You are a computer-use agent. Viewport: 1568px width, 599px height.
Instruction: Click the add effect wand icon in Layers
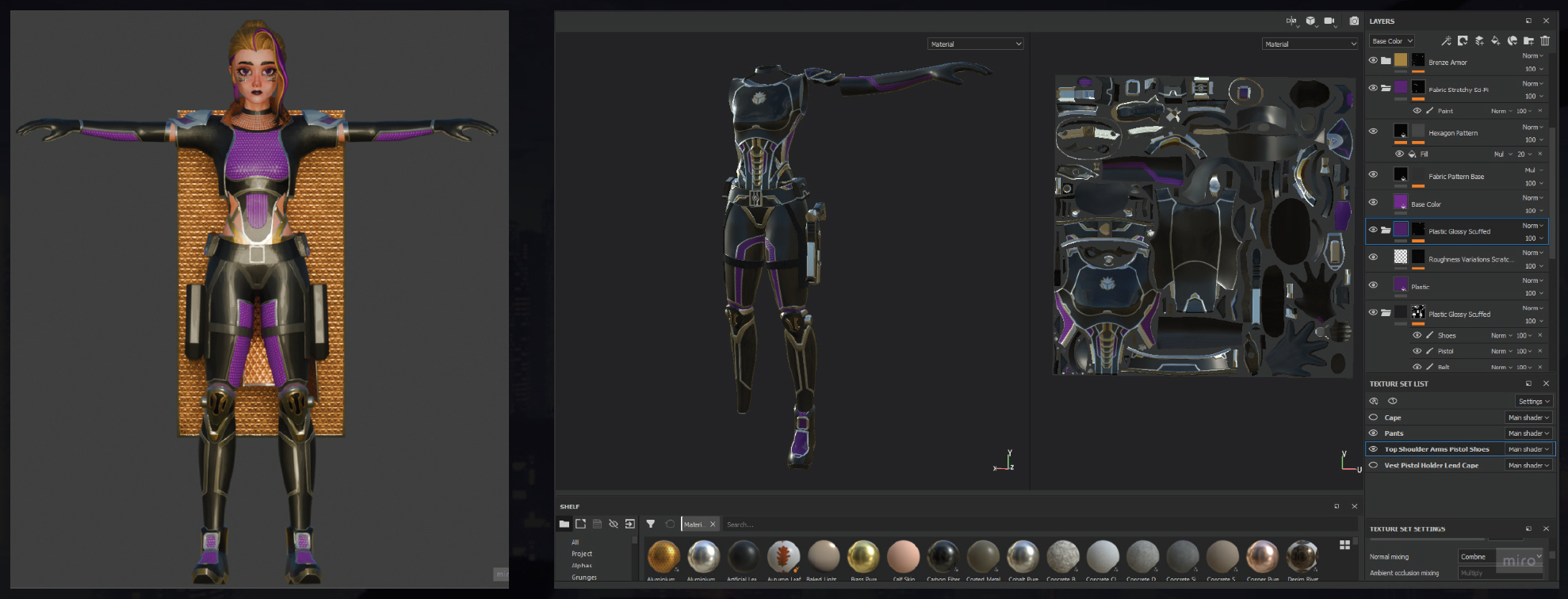tap(1446, 41)
